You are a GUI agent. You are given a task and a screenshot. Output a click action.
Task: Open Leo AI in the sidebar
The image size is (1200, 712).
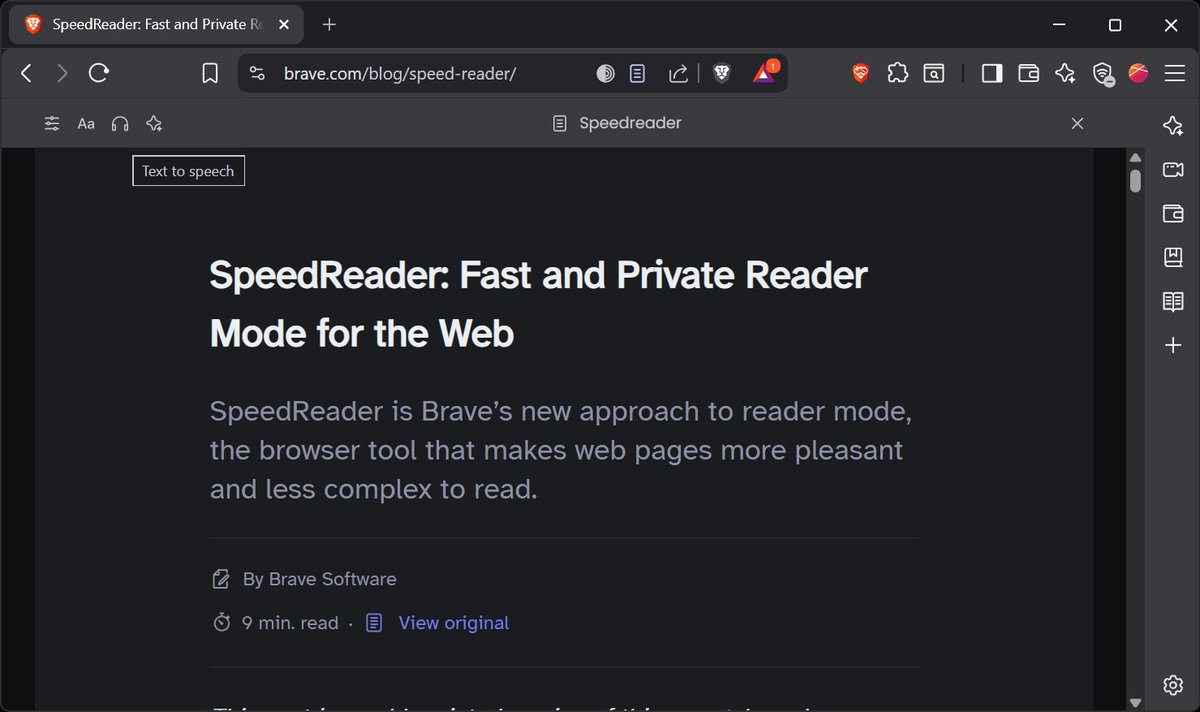point(1173,125)
